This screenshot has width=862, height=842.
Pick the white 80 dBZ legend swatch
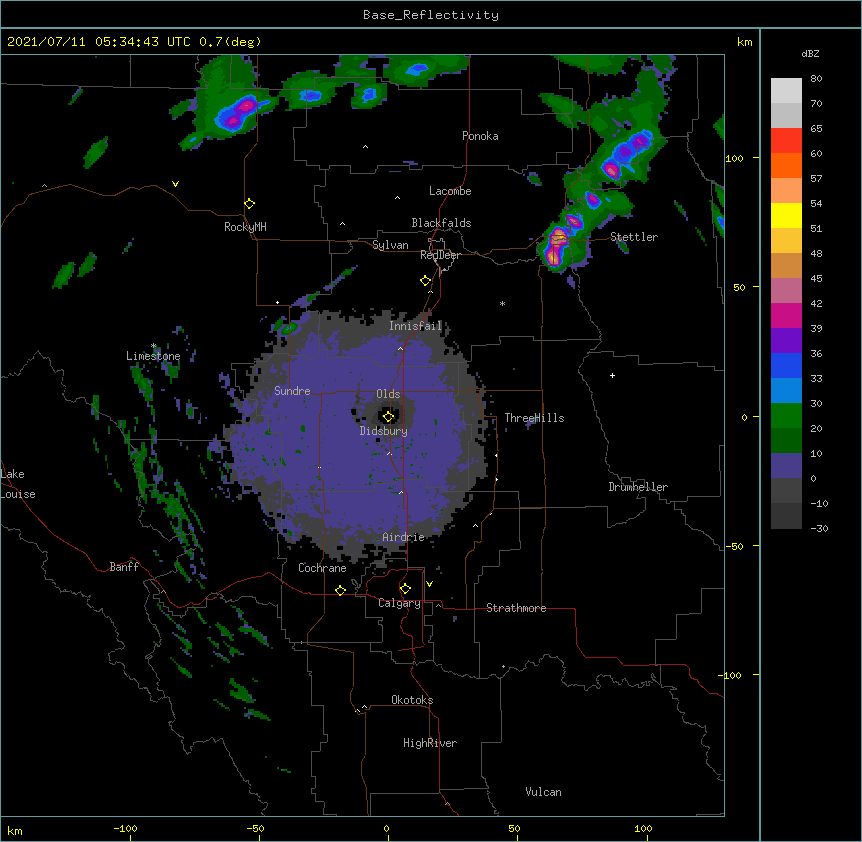[786, 91]
